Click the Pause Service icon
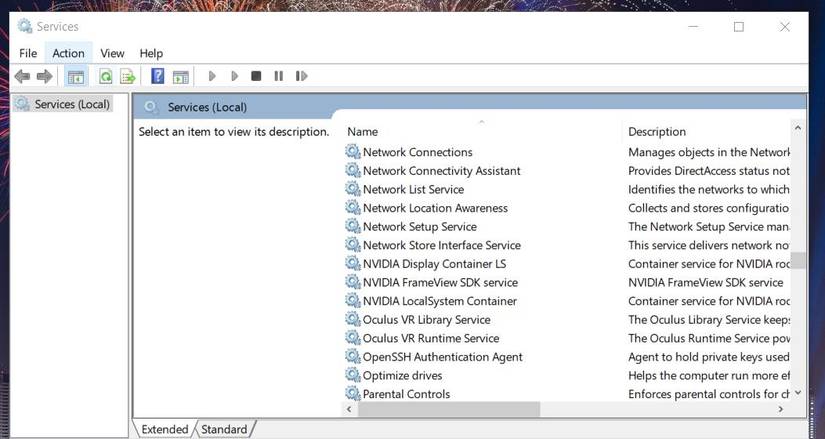825x439 pixels. click(x=278, y=76)
